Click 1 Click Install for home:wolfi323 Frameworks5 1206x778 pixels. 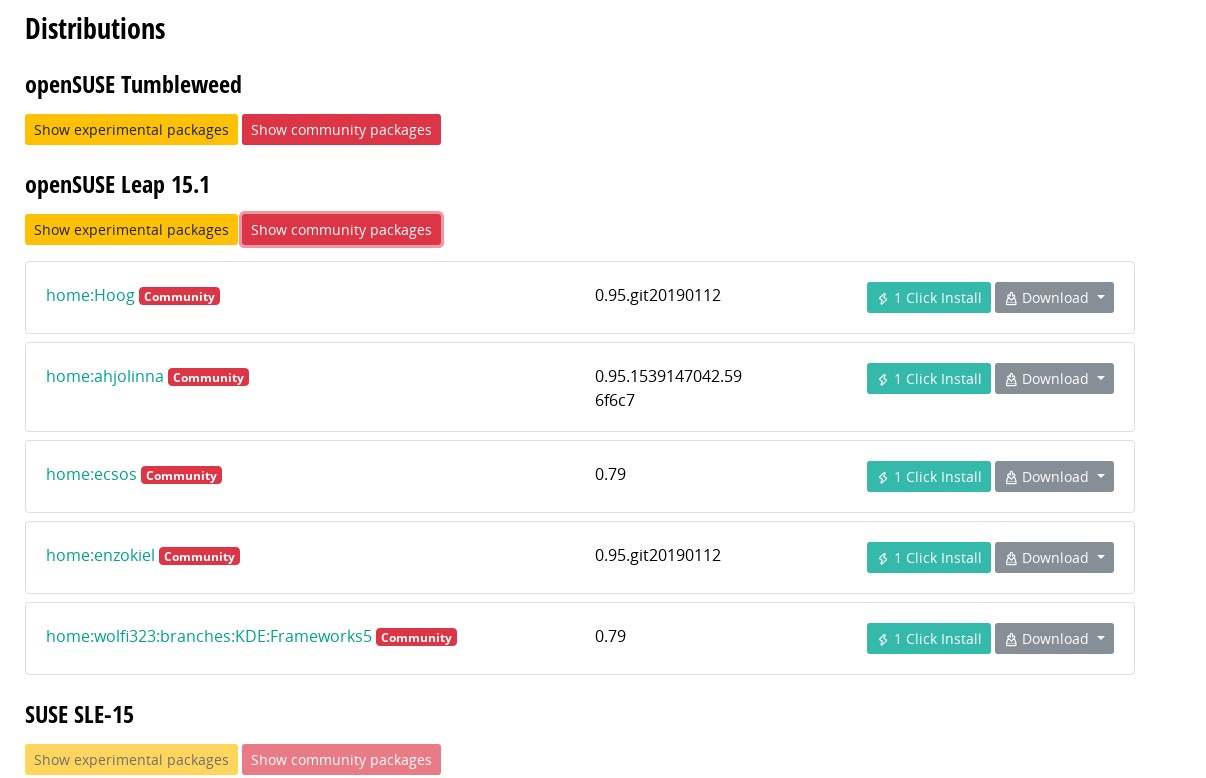pyautogui.click(x=929, y=638)
